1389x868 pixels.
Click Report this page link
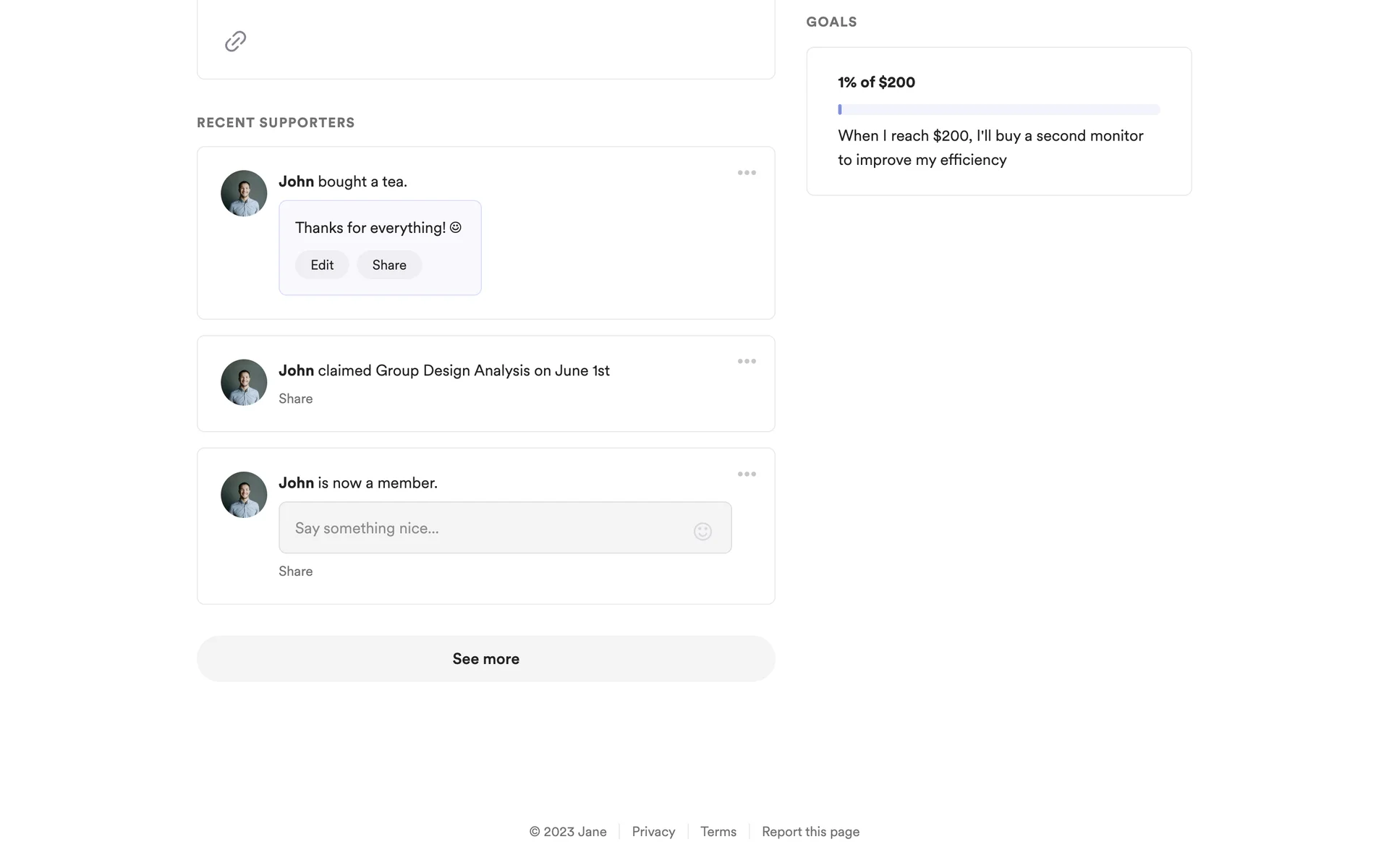pyautogui.click(x=810, y=832)
